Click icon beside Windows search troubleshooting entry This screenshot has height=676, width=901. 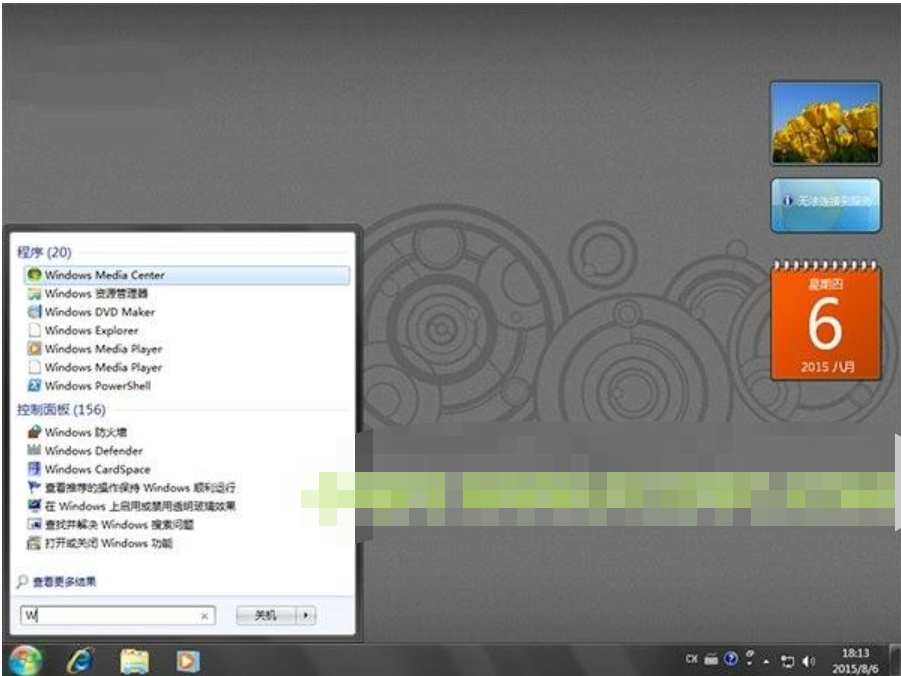click(34, 524)
